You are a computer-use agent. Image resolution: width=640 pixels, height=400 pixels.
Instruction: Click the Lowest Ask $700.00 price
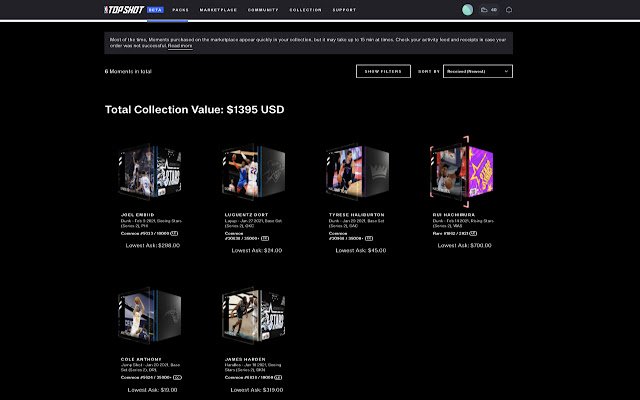(x=464, y=245)
